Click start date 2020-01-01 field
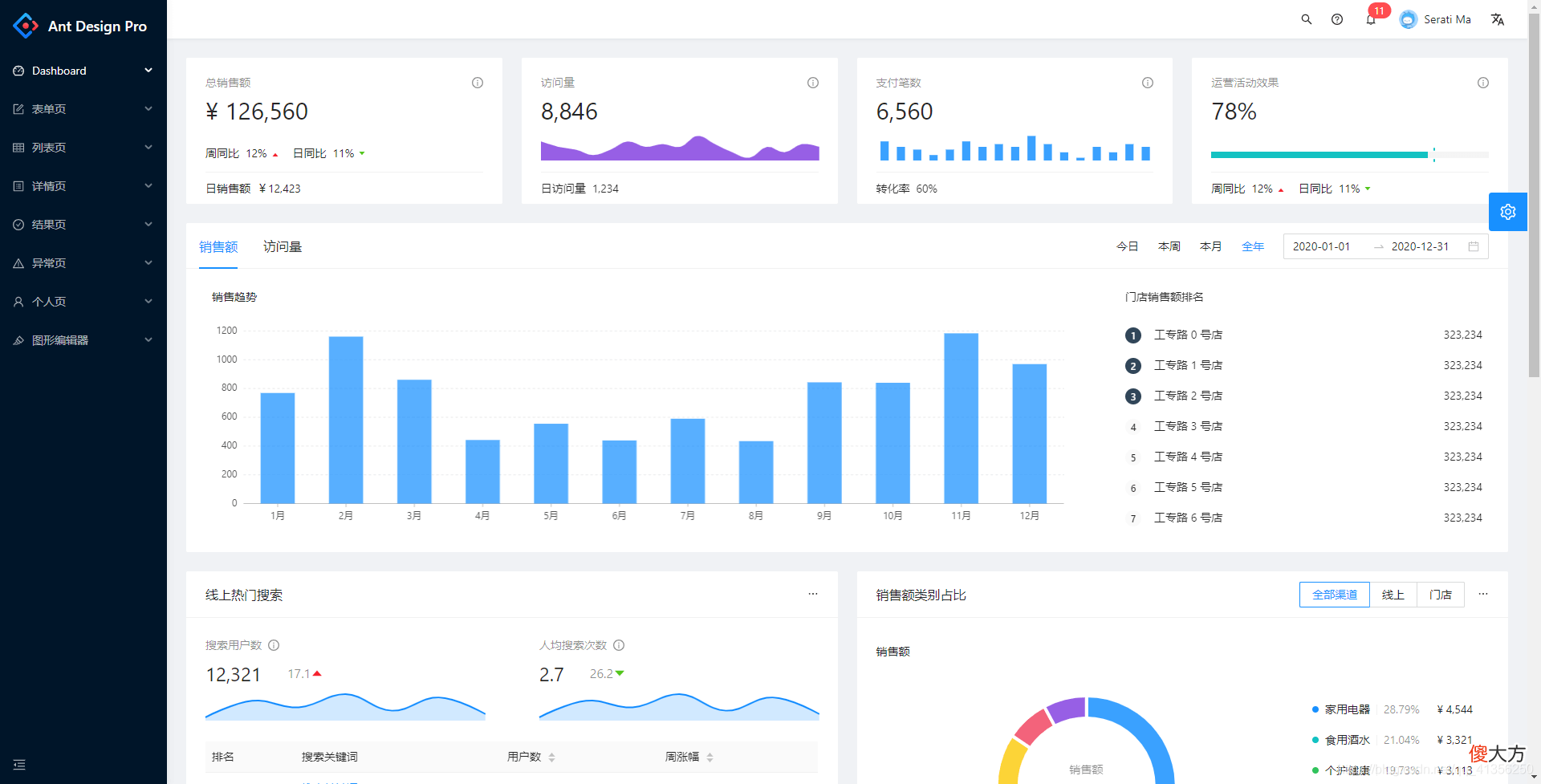Screen dimensions: 1541x784 point(1322,246)
